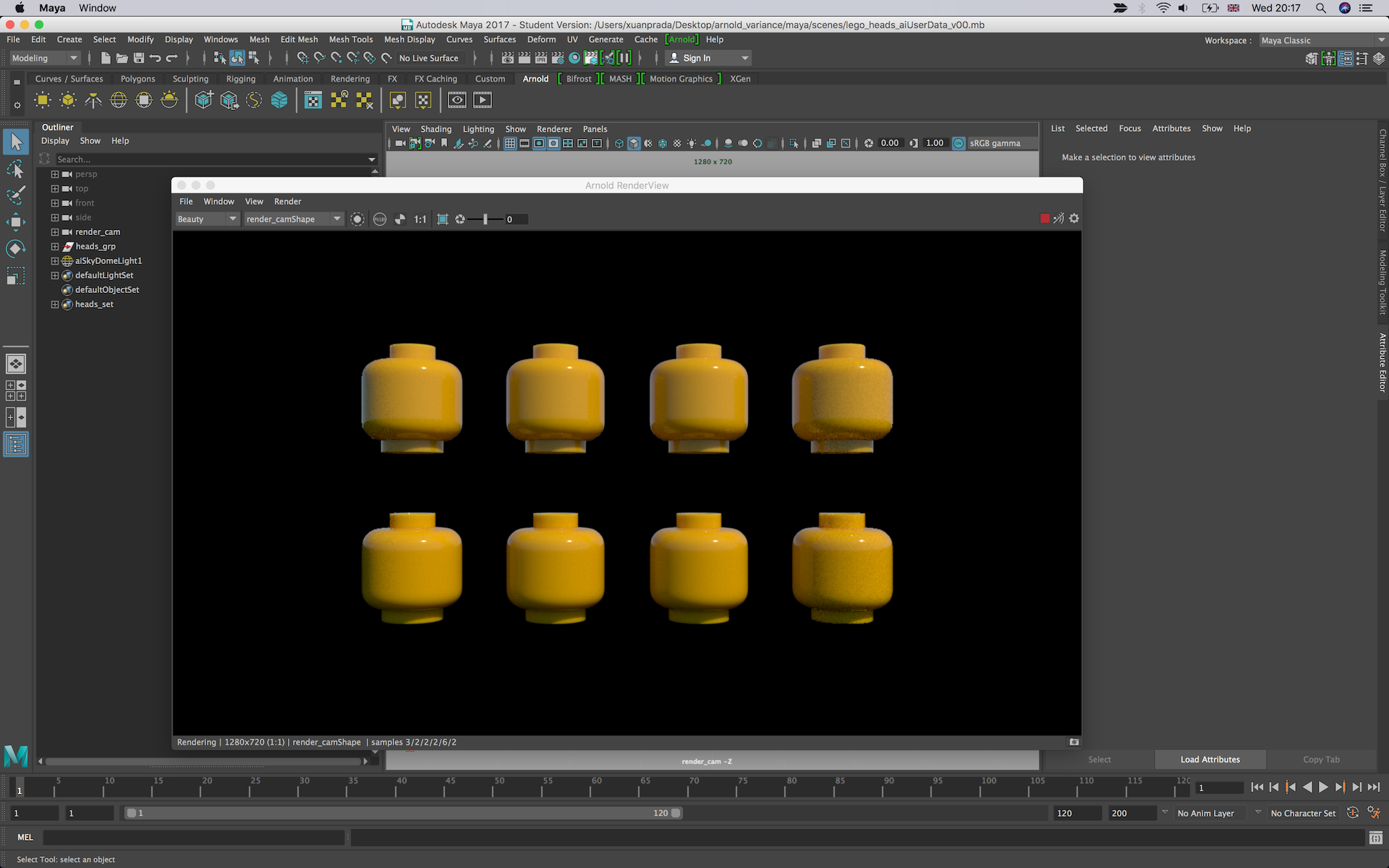Open the Workspace Maya Classic dropdown
The image size is (1389, 868).
click(1322, 41)
